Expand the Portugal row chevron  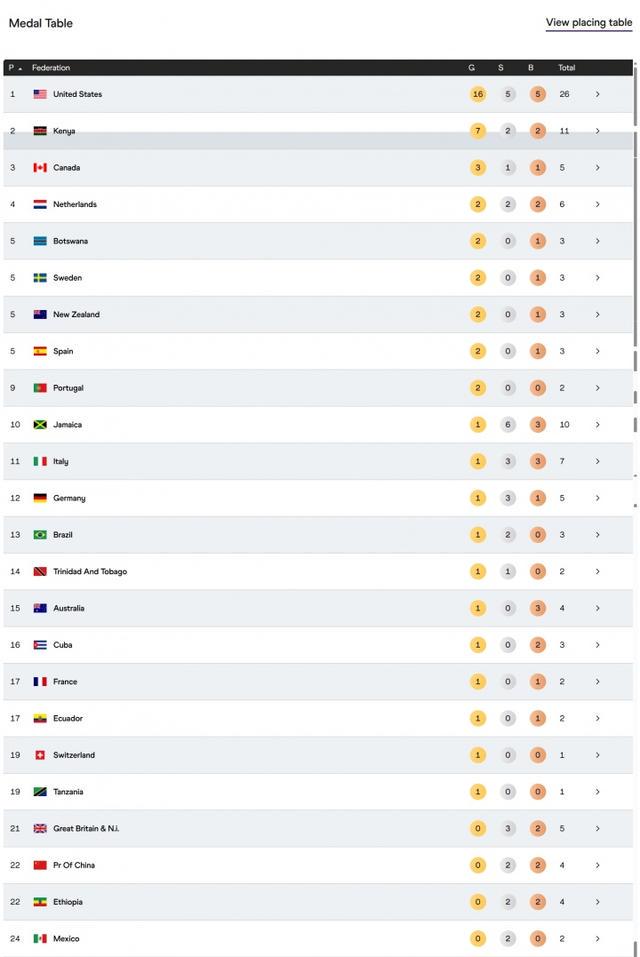(598, 388)
